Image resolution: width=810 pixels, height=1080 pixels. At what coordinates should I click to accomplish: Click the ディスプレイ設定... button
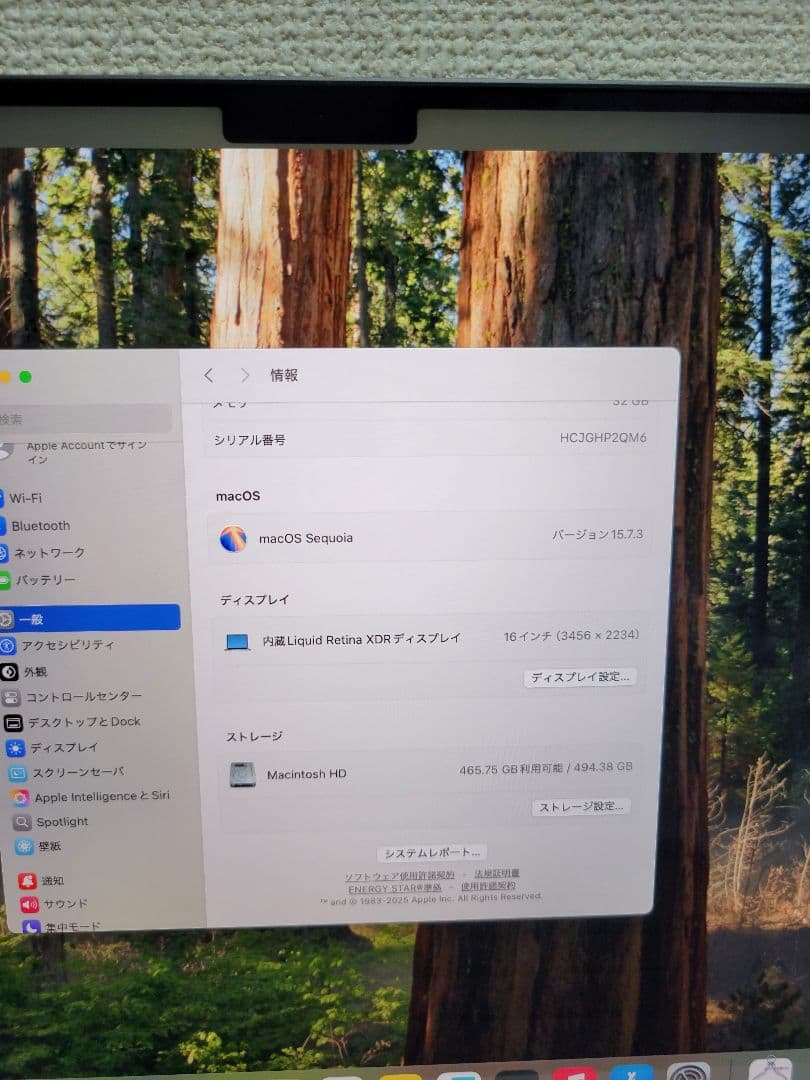[580, 677]
